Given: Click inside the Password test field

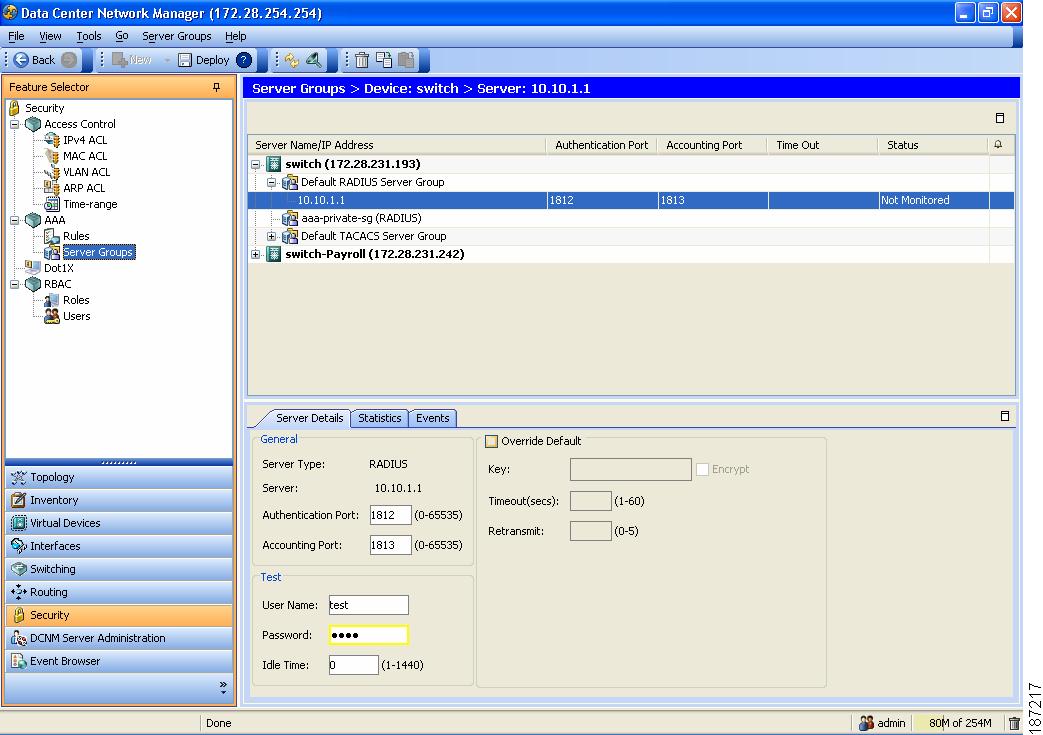Looking at the screenshot, I should coord(367,633).
